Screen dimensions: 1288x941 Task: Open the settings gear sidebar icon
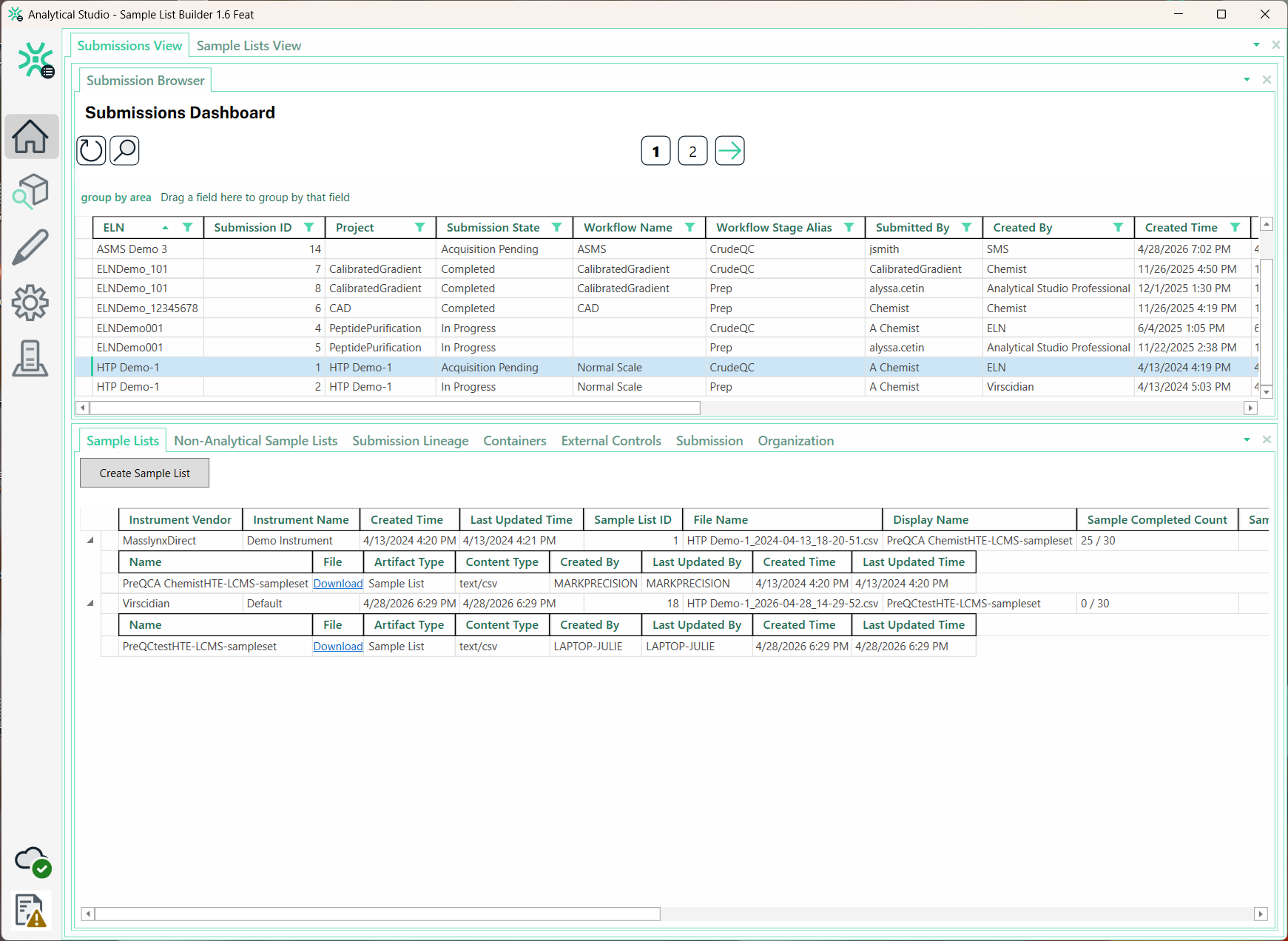click(31, 303)
